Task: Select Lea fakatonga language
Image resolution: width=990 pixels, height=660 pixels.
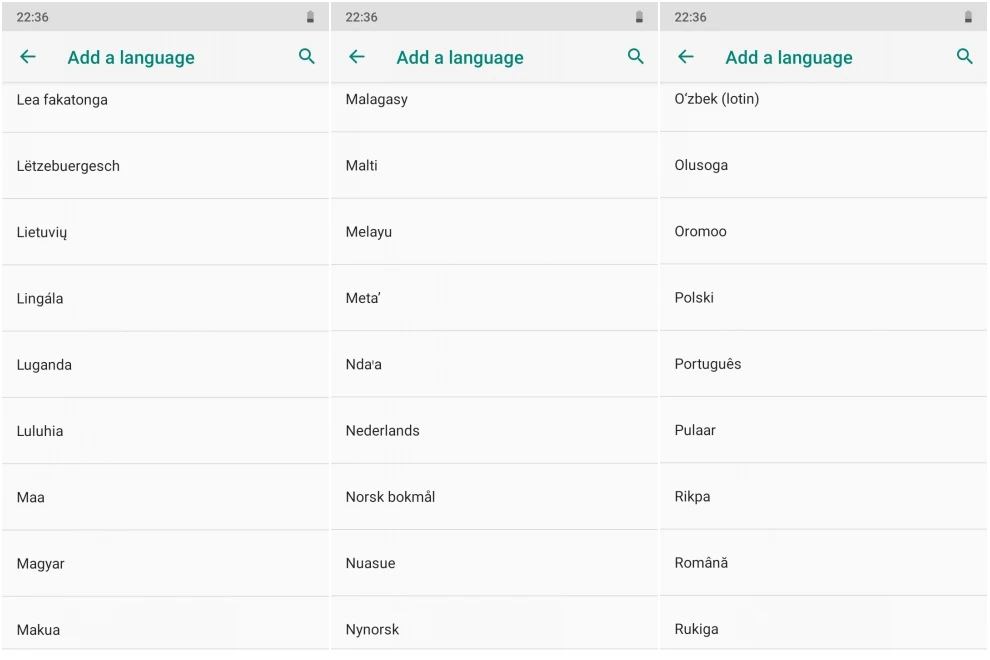Action: pos(165,107)
